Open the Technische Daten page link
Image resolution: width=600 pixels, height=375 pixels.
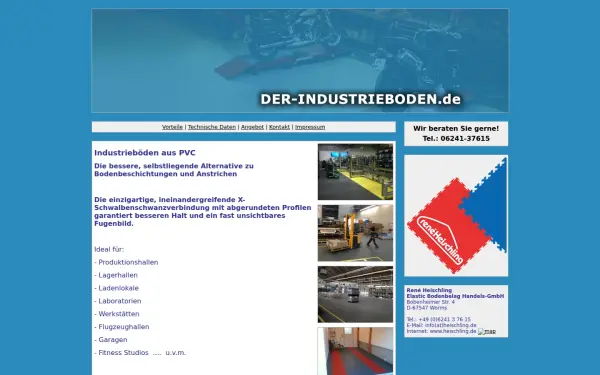point(212,127)
